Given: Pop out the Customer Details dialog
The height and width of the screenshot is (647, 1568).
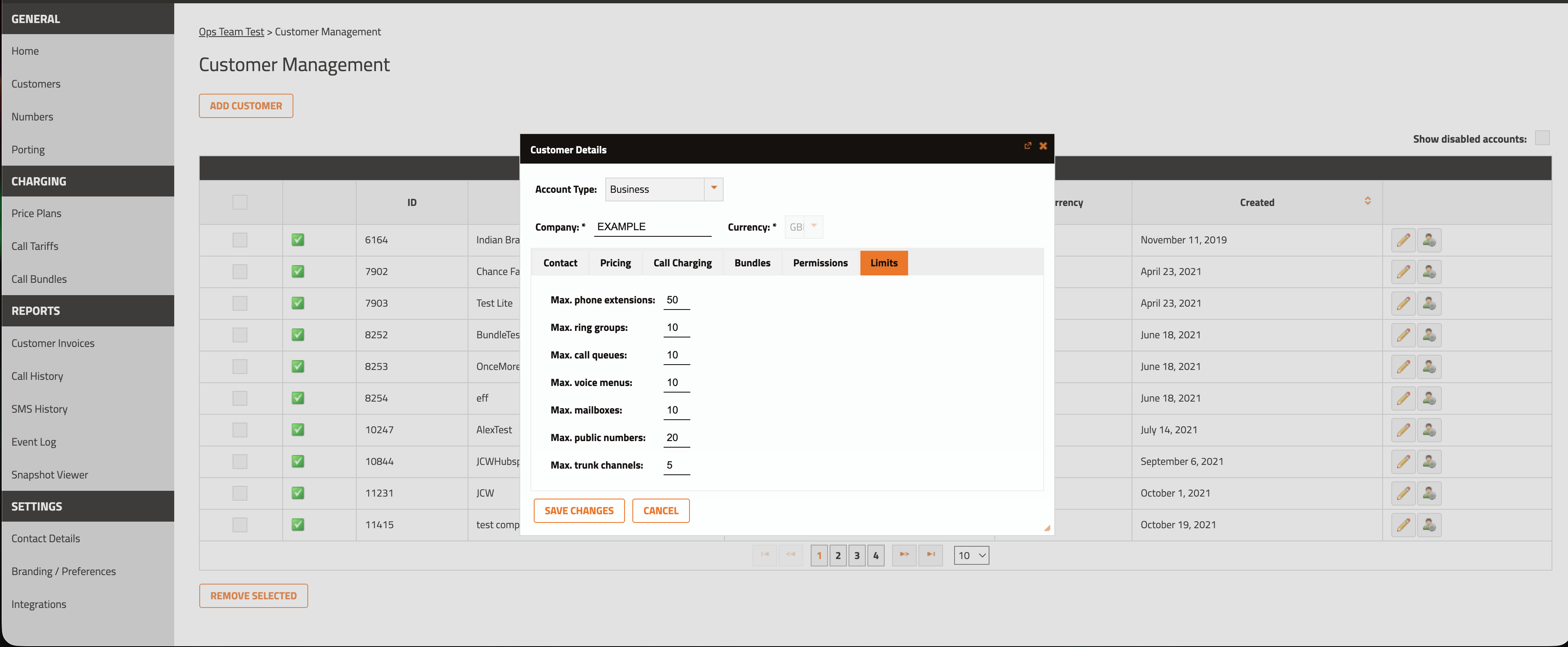Looking at the screenshot, I should tap(1028, 146).
